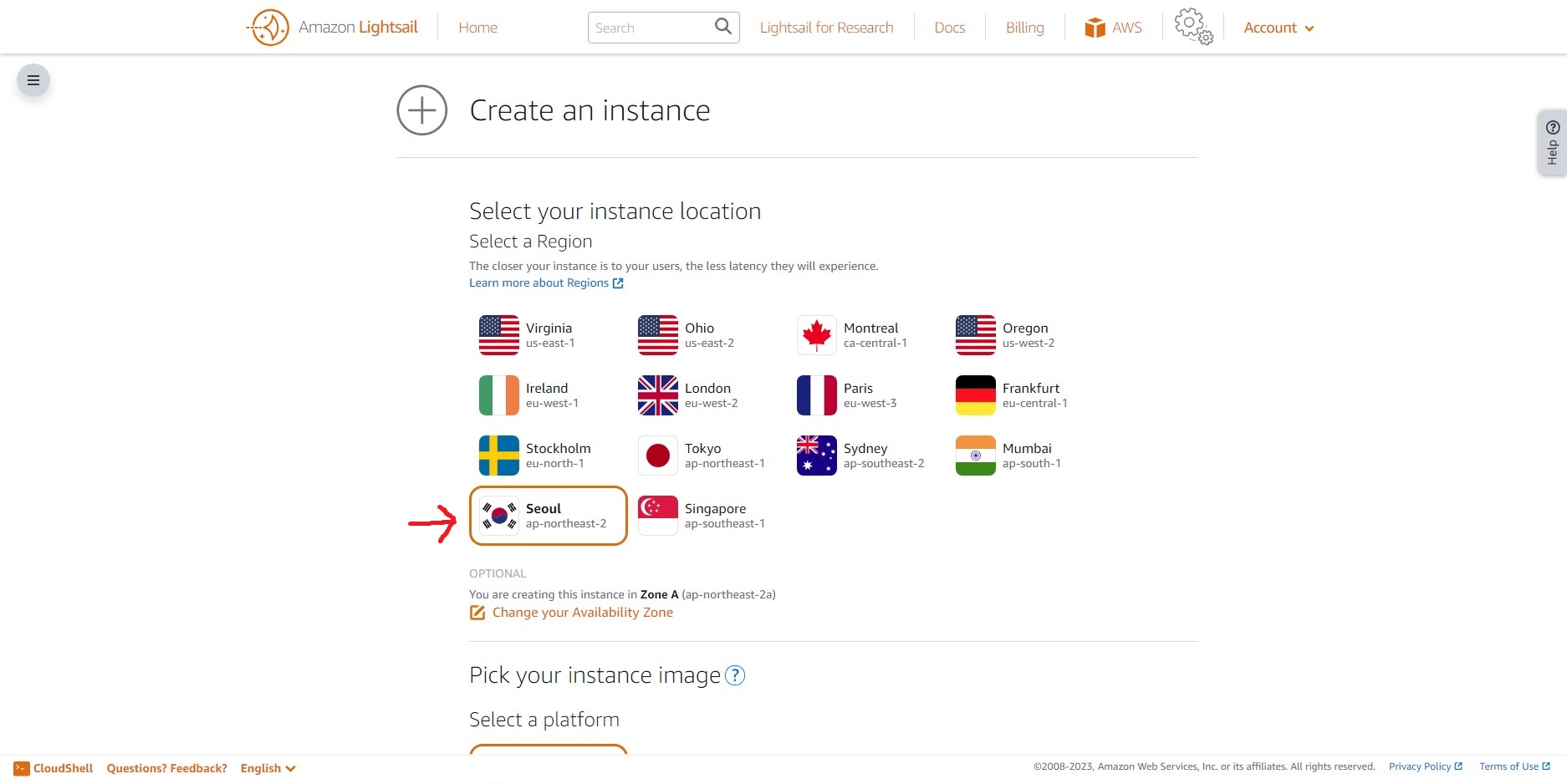Click the Amazon Lightsail compass logo
1567x784 pixels.
[268, 28]
